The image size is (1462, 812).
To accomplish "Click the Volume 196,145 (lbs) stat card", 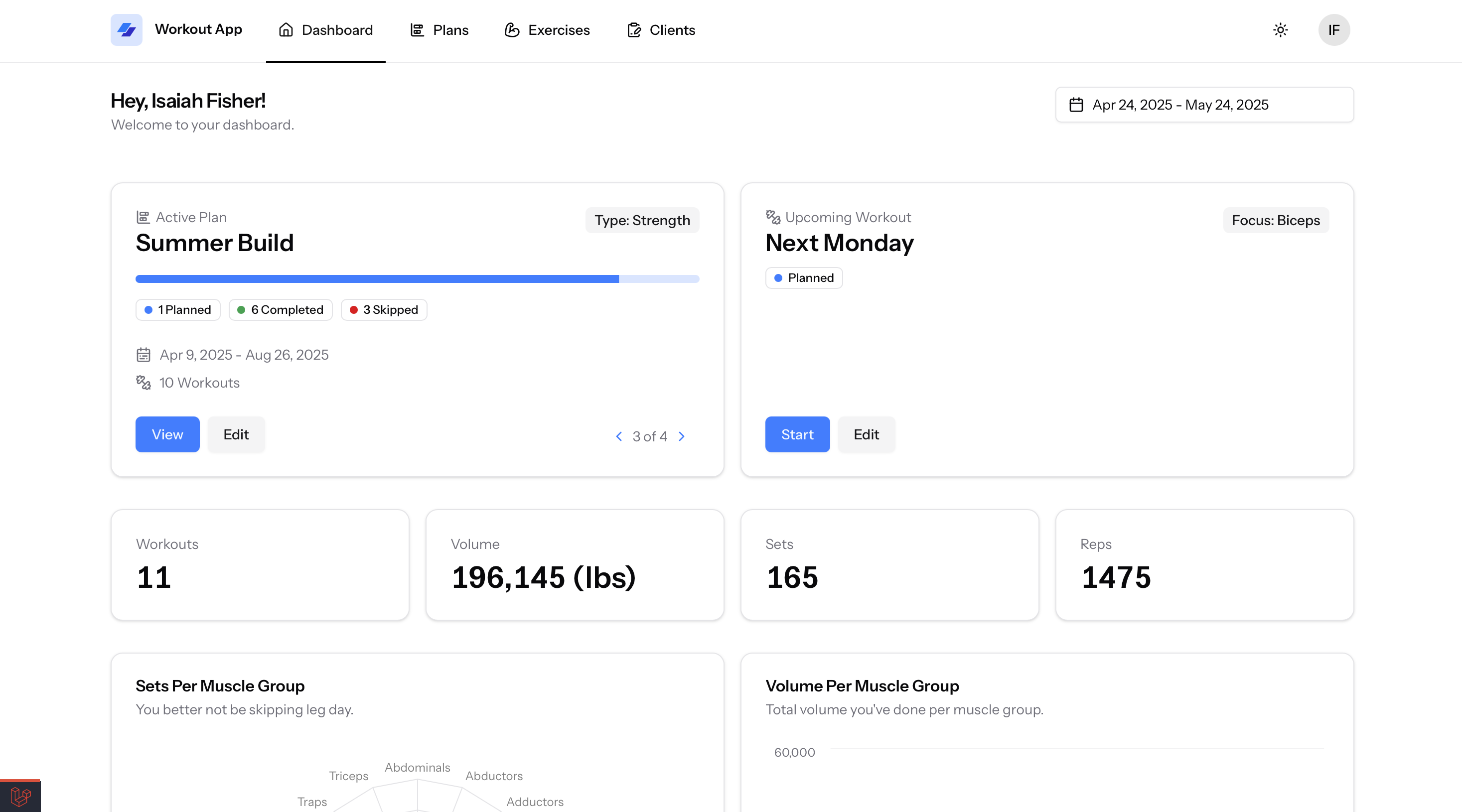I will coord(575,564).
